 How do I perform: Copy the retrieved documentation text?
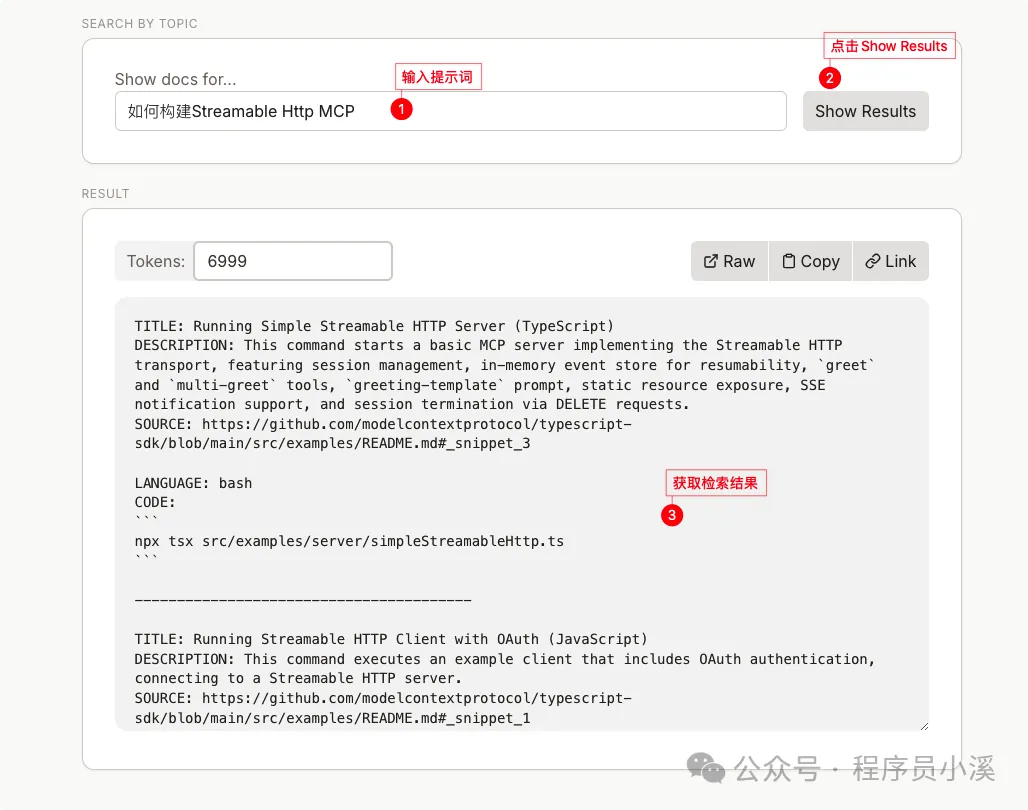coord(810,261)
